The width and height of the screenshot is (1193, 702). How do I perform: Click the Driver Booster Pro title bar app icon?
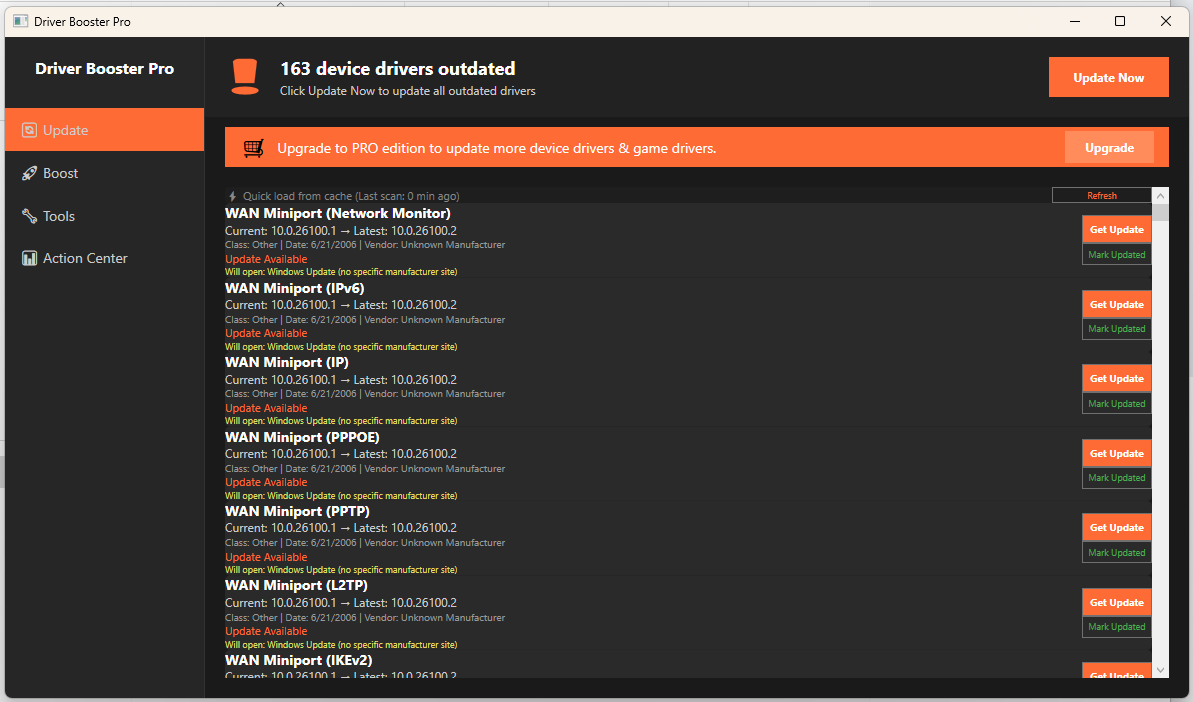[21, 21]
